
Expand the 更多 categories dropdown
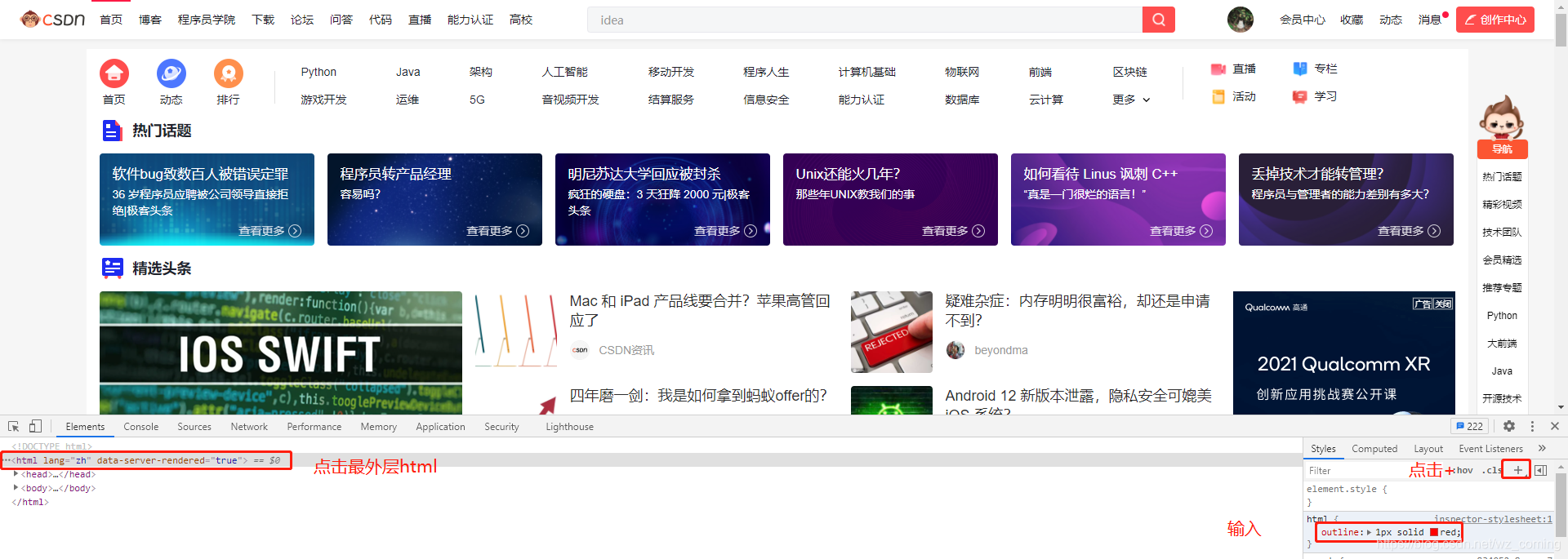1131,100
